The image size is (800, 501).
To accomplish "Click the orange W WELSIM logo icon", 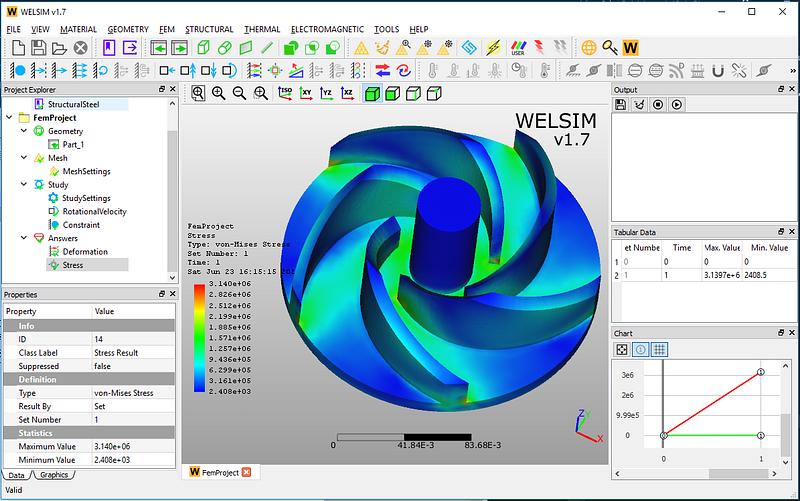I will 631,48.
